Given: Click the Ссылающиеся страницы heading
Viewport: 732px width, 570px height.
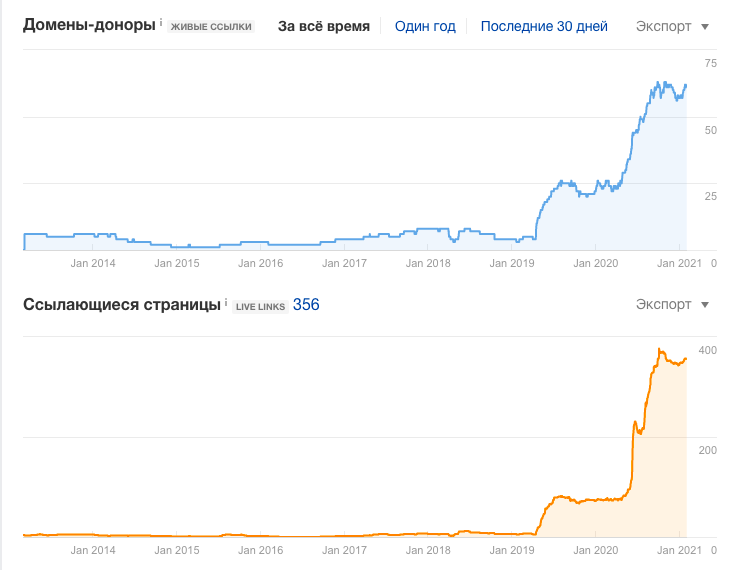Looking at the screenshot, I should [121, 304].
